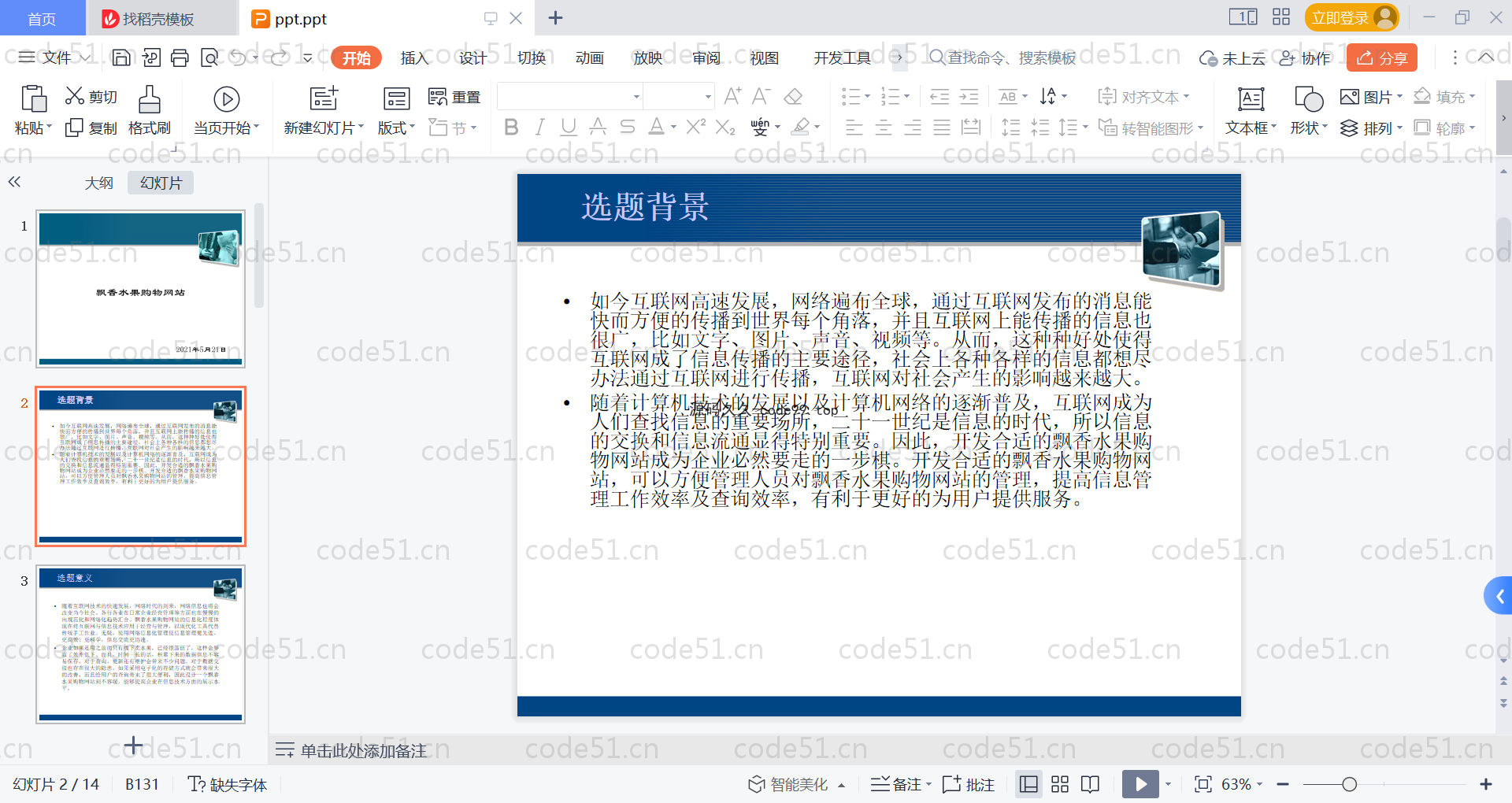Click the Paste clipboard icon

[x=33, y=98]
